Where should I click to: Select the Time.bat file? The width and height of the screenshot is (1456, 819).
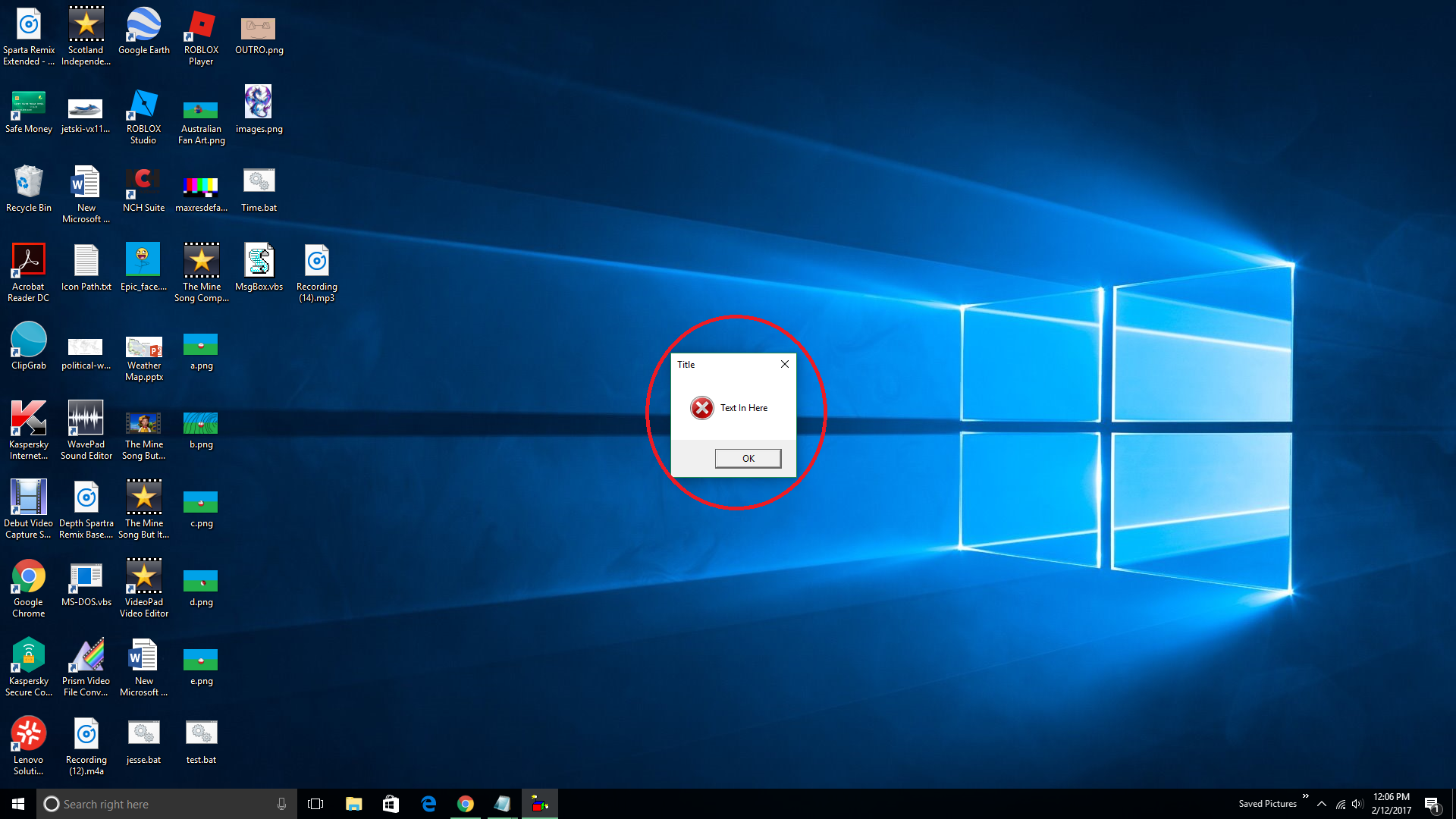pyautogui.click(x=259, y=189)
